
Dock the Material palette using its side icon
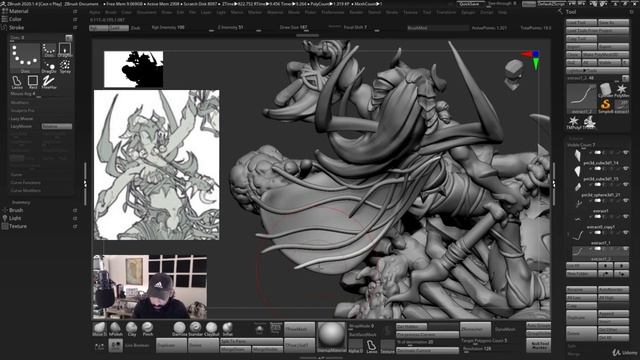click(75, 11)
